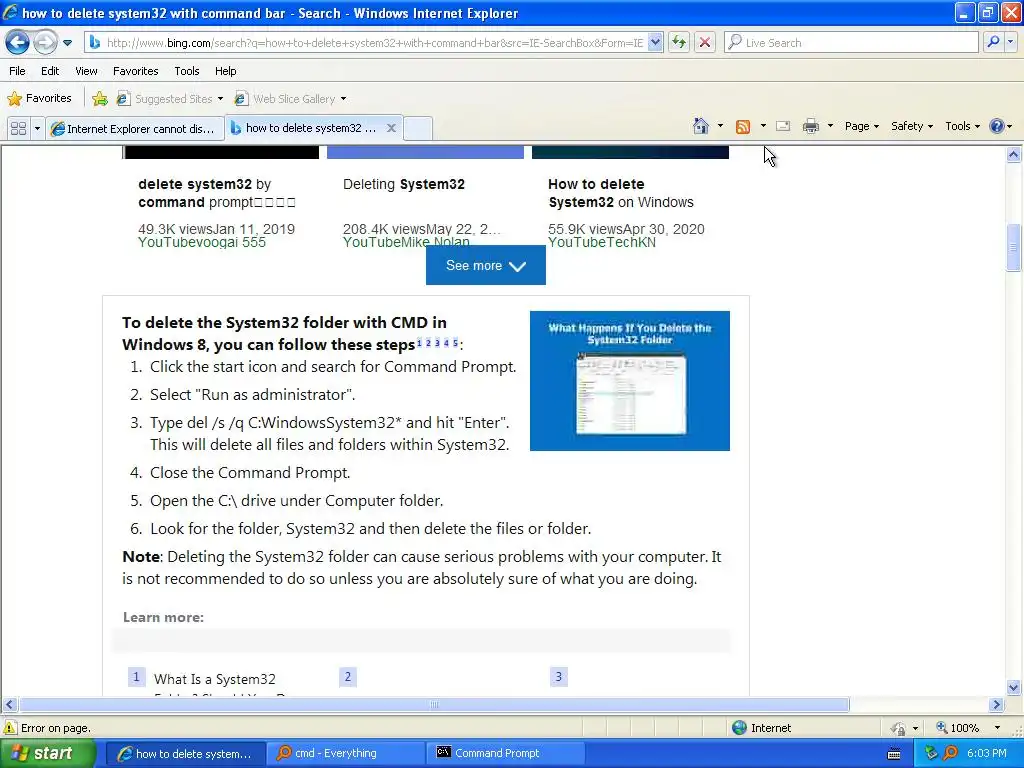1024x768 pixels.
Task: Click the horizontal scrollbar right arrow
Action: tap(996, 704)
